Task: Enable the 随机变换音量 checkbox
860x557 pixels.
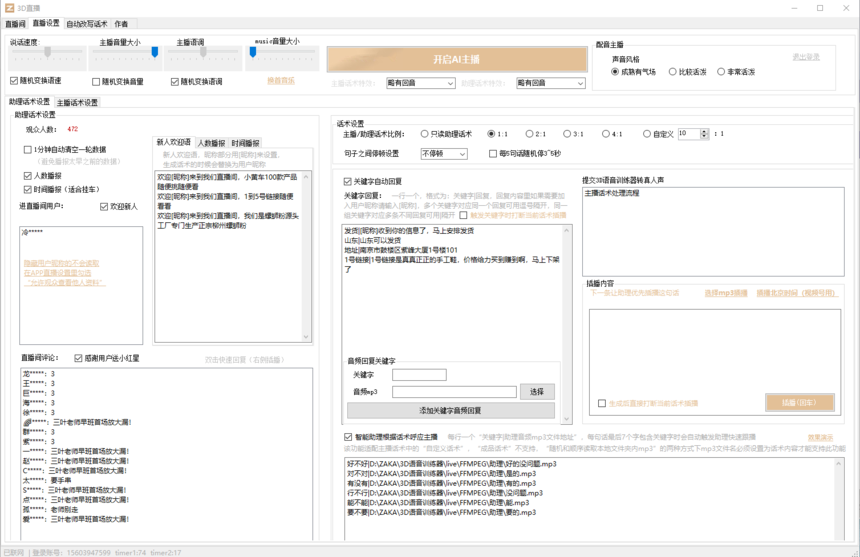Action: (x=97, y=81)
